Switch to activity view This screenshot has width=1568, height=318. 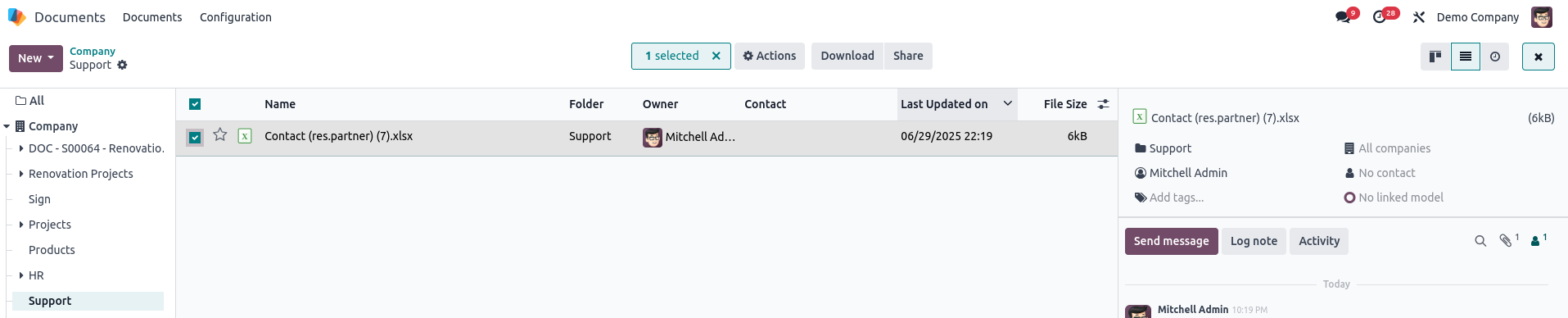click(x=1495, y=57)
